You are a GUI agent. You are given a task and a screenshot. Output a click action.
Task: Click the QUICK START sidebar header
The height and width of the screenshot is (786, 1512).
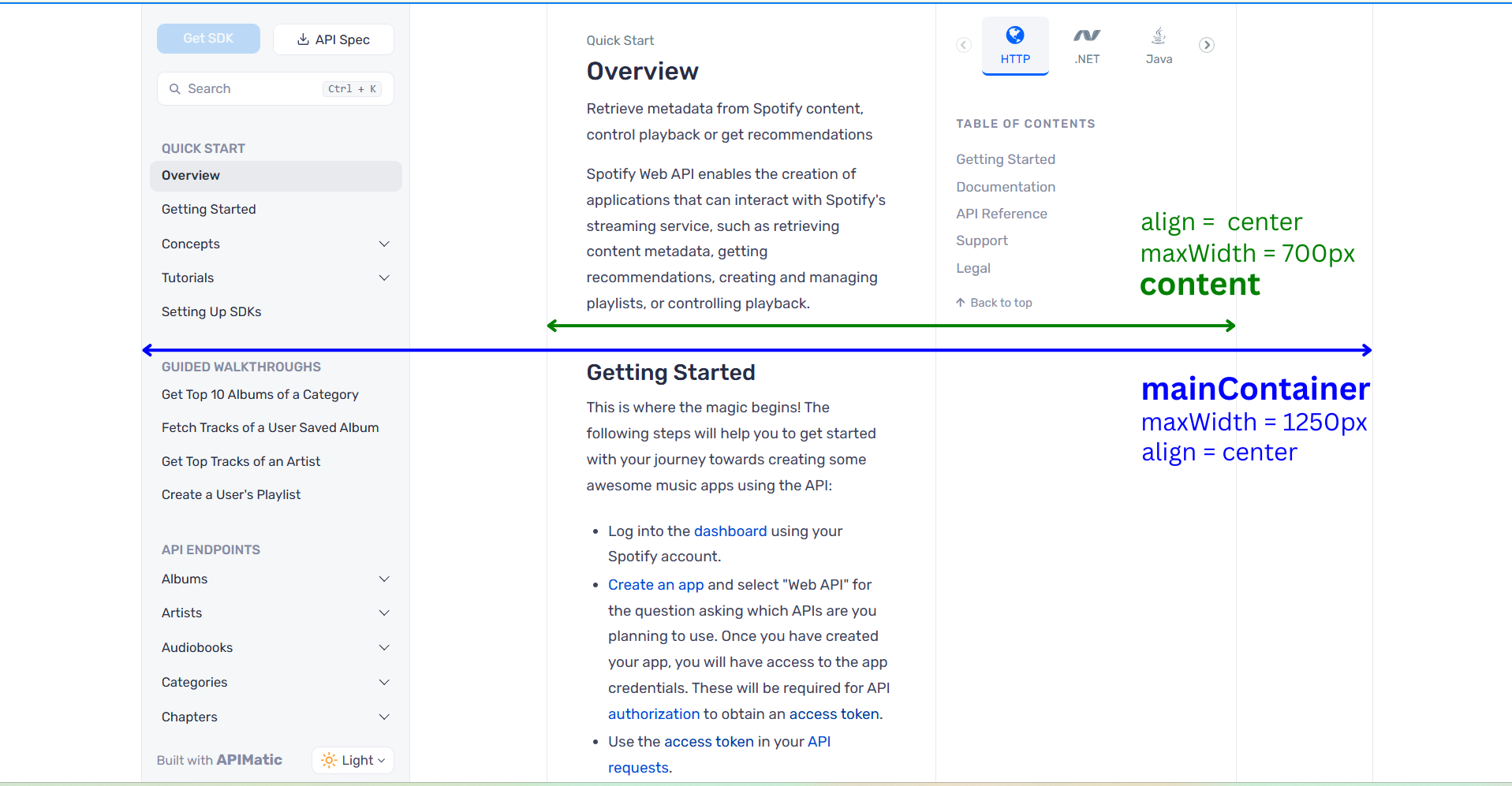203,148
